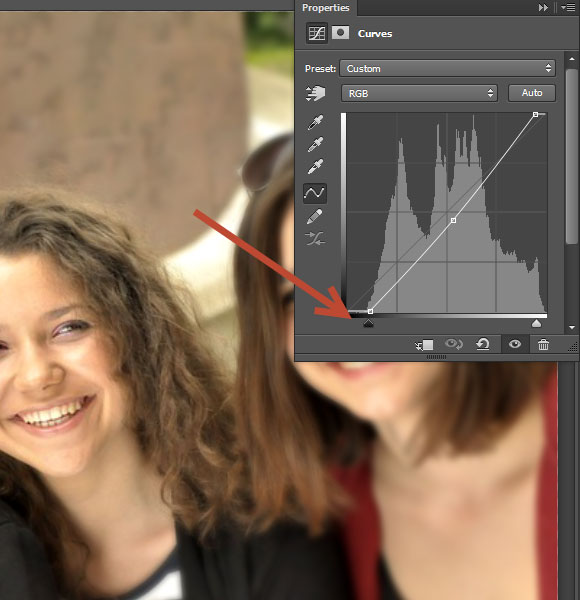The width and height of the screenshot is (580, 600).
Task: Select the gray point eyedropper
Action: [315, 144]
